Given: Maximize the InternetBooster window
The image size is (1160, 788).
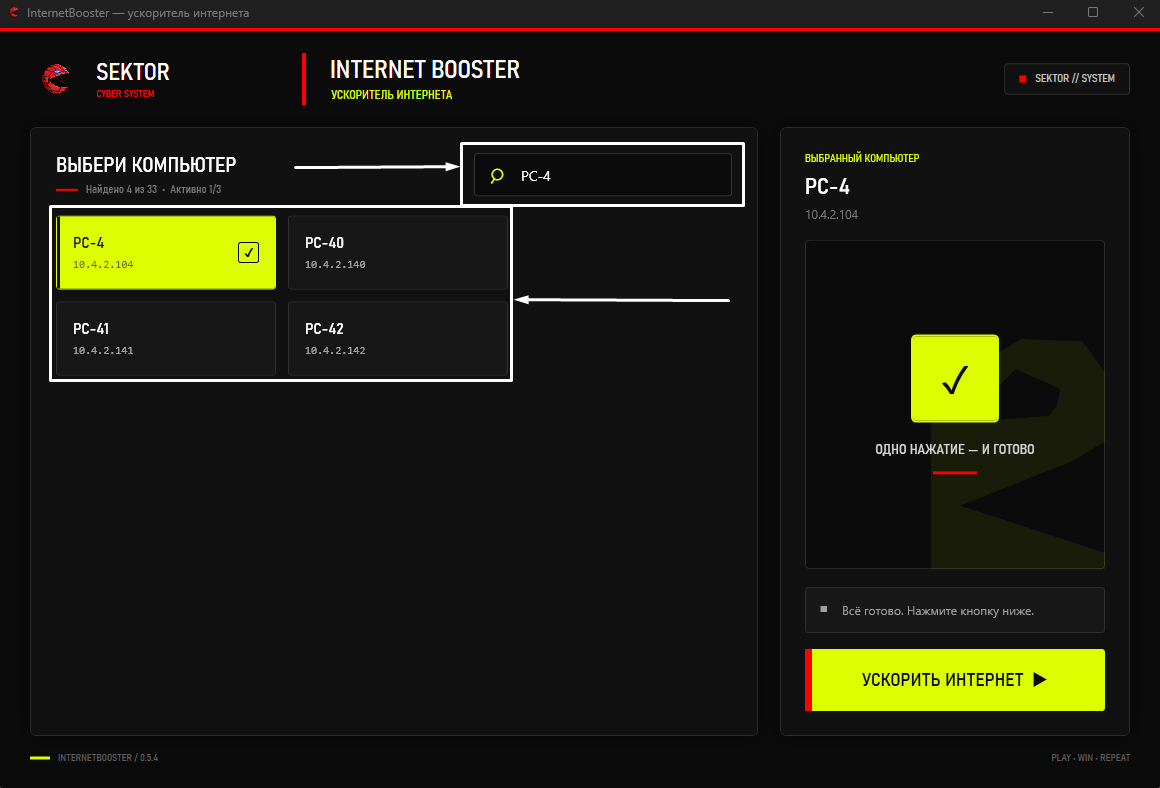Looking at the screenshot, I should 1093,12.
